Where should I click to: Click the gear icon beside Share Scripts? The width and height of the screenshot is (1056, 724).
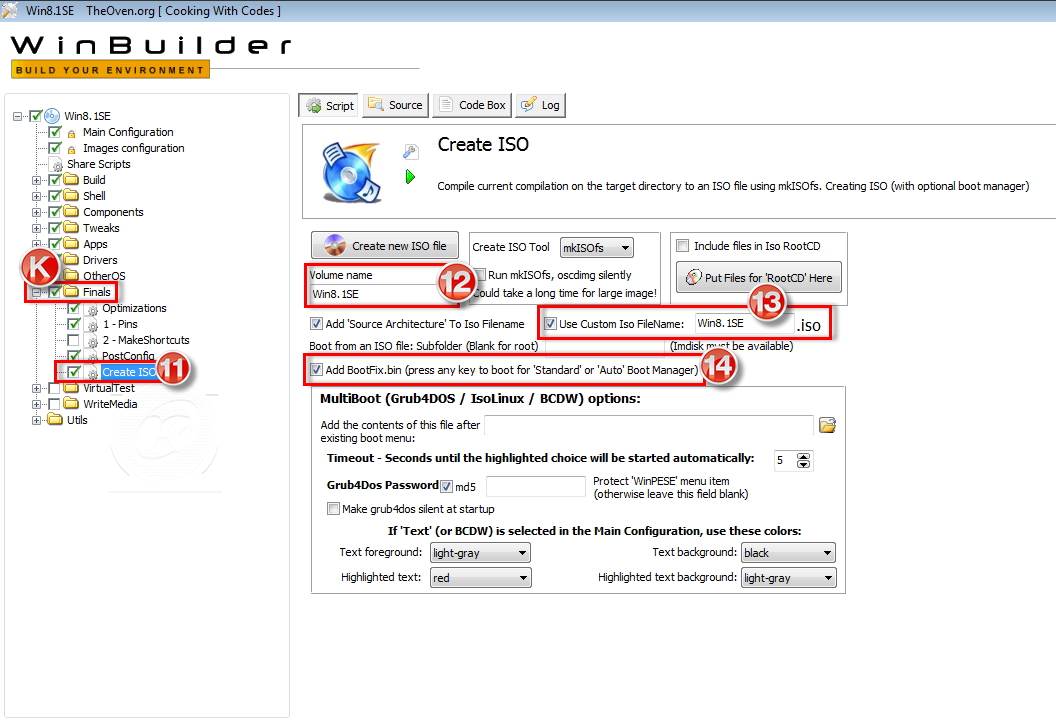pyautogui.click(x=58, y=165)
